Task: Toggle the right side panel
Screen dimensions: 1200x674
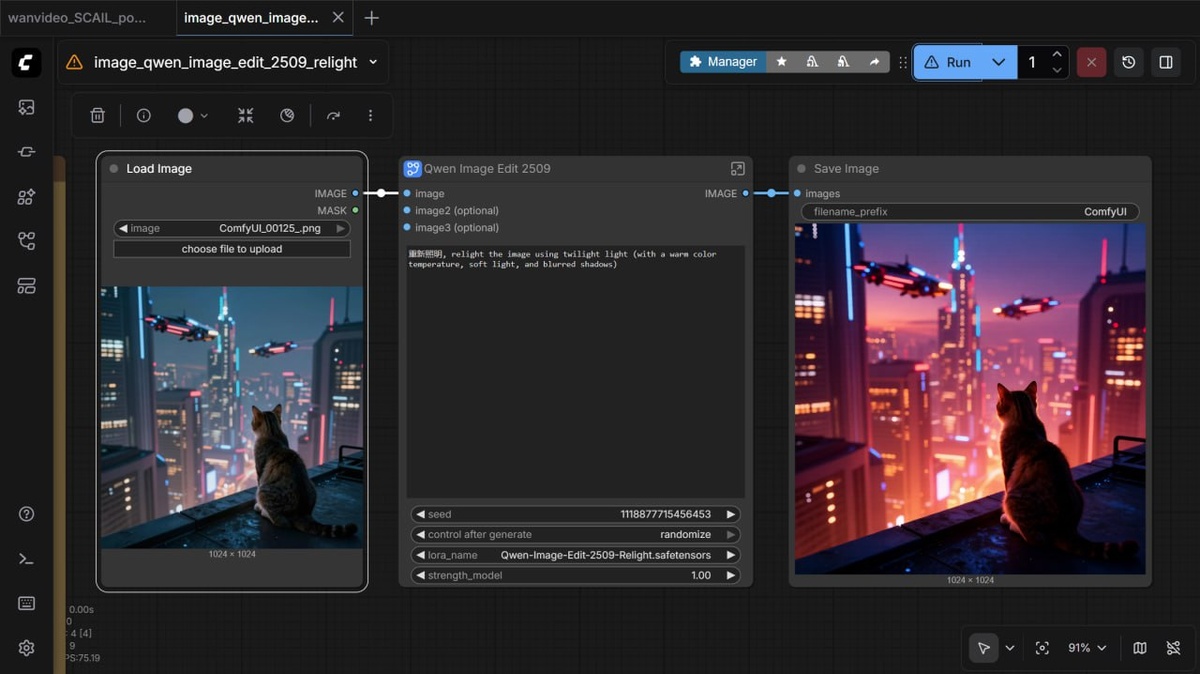Action: coord(1166,62)
